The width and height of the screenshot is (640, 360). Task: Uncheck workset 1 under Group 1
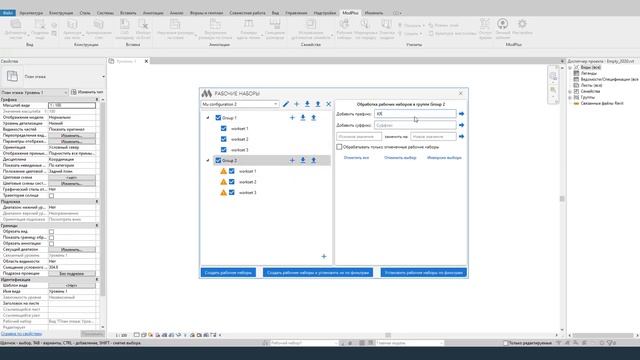point(223,128)
